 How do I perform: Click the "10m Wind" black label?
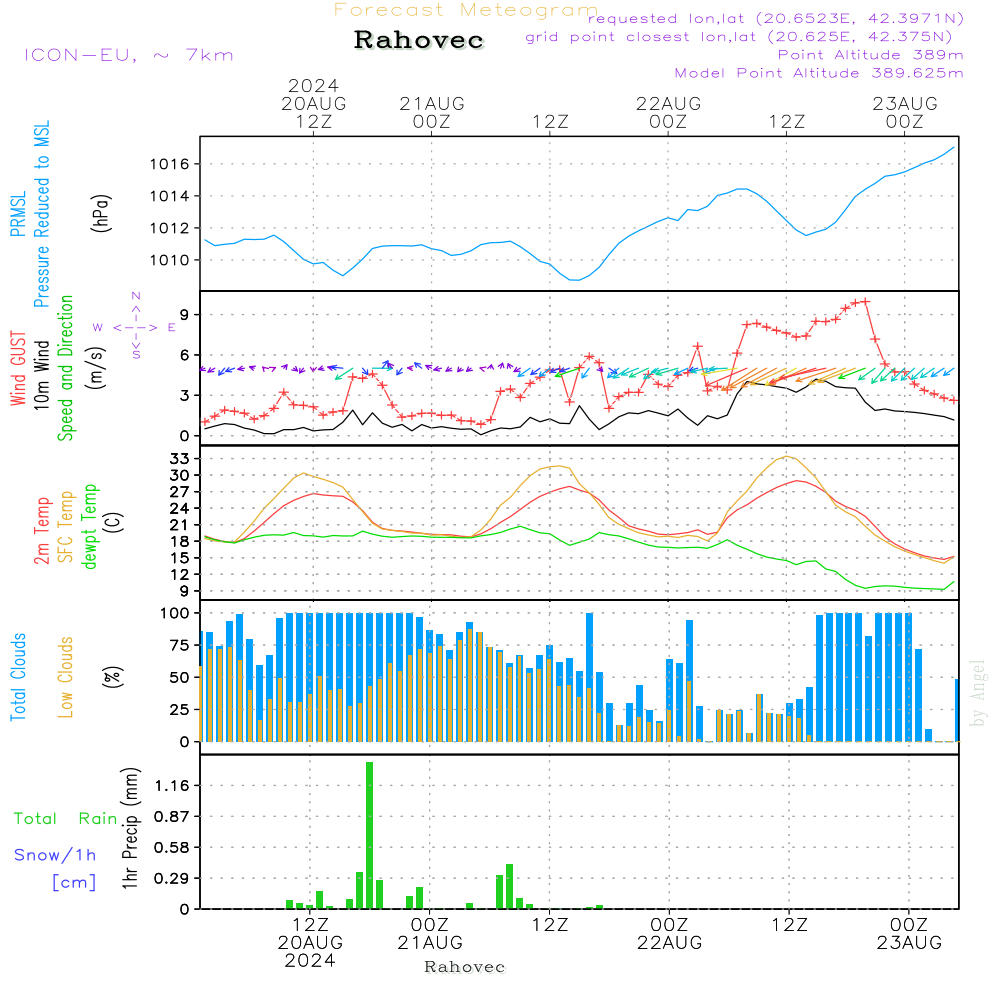(41, 375)
